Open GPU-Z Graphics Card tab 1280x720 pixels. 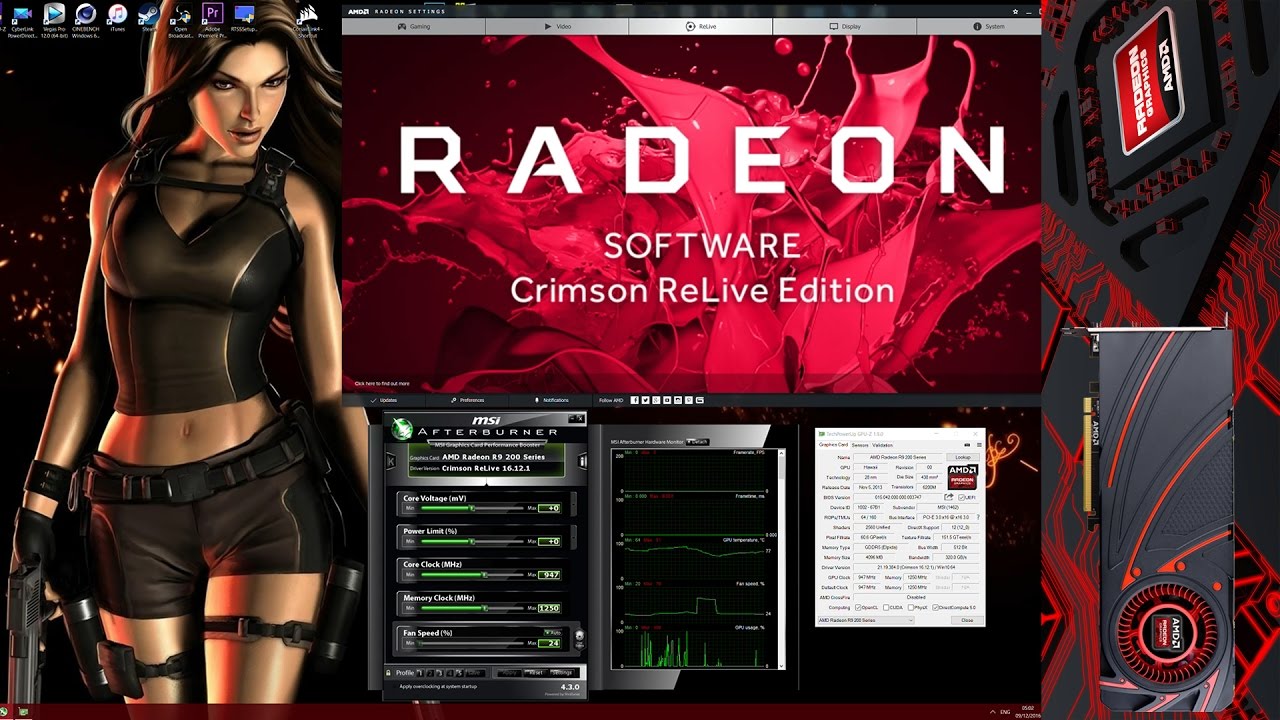(834, 445)
